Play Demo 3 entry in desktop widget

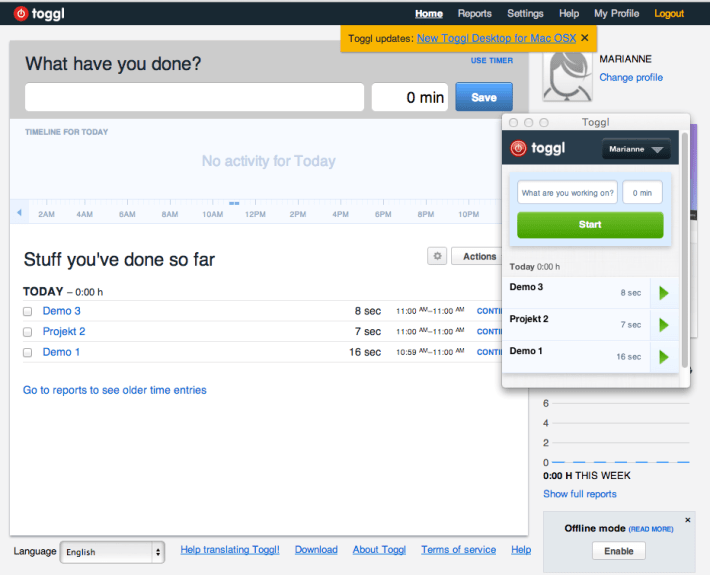663,293
